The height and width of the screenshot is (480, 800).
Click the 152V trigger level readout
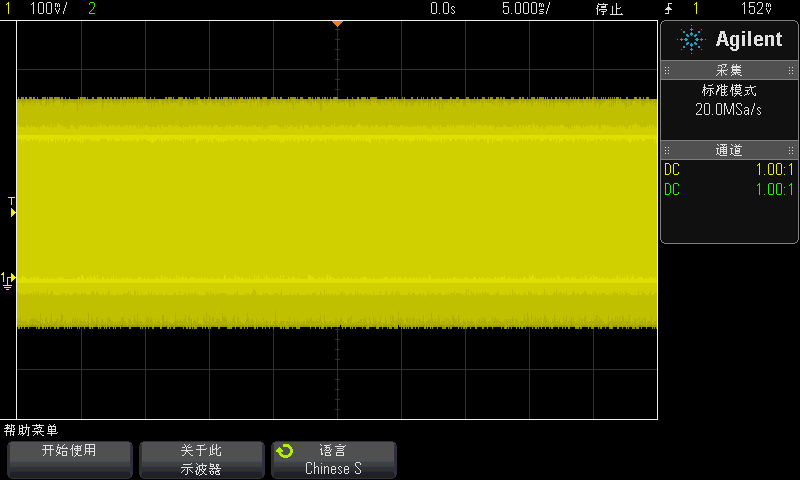point(756,9)
